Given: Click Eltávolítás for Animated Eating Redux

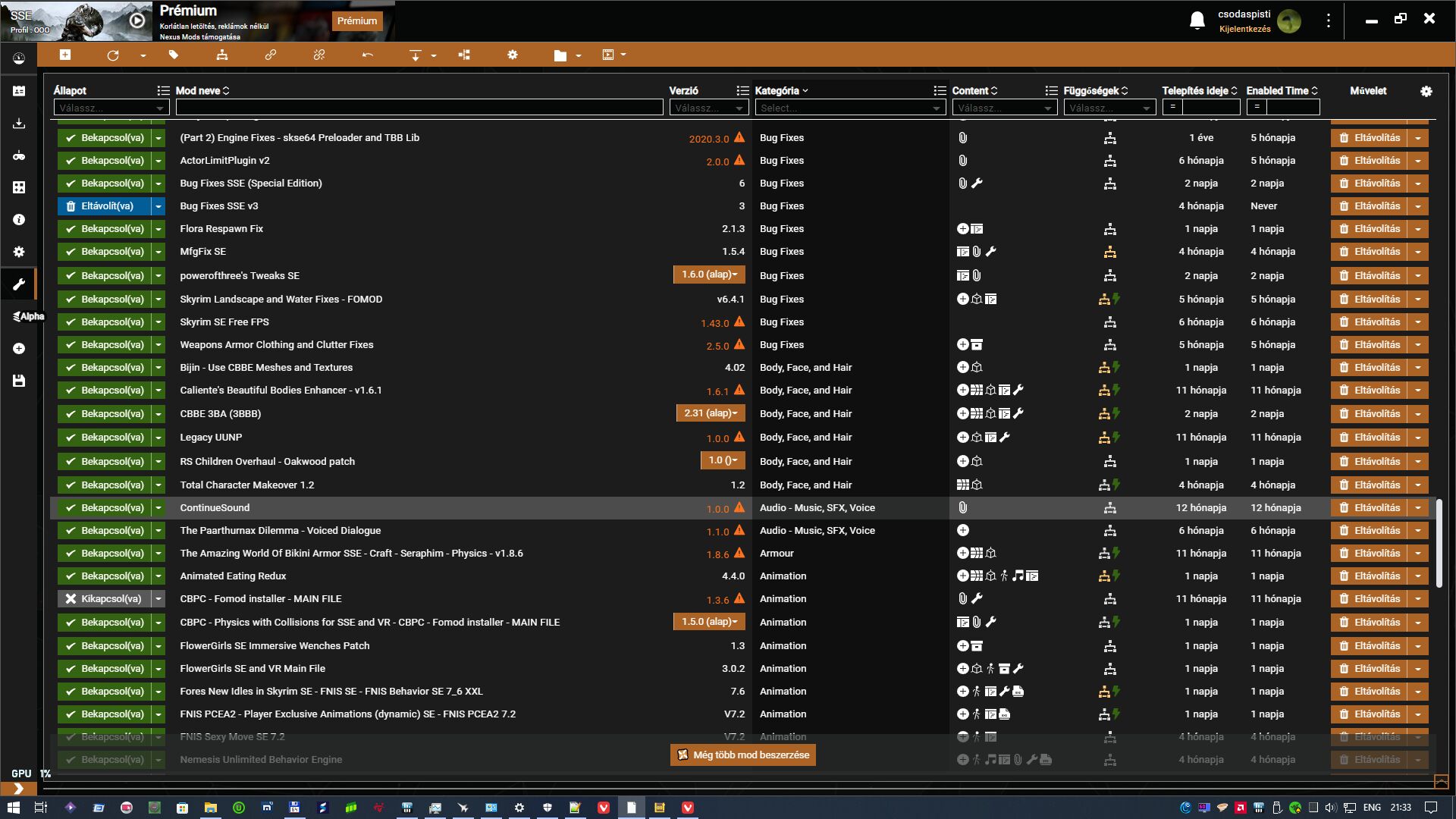Looking at the screenshot, I should click(x=1369, y=576).
